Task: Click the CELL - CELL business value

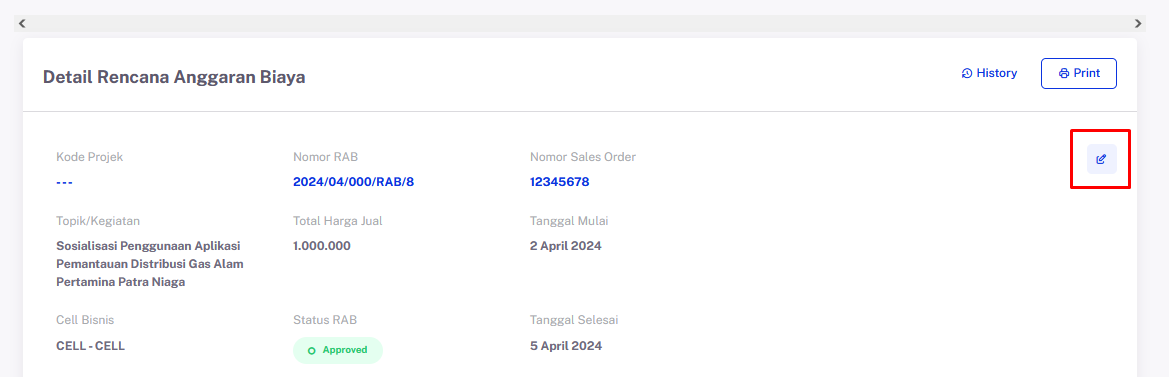Action: click(x=90, y=346)
